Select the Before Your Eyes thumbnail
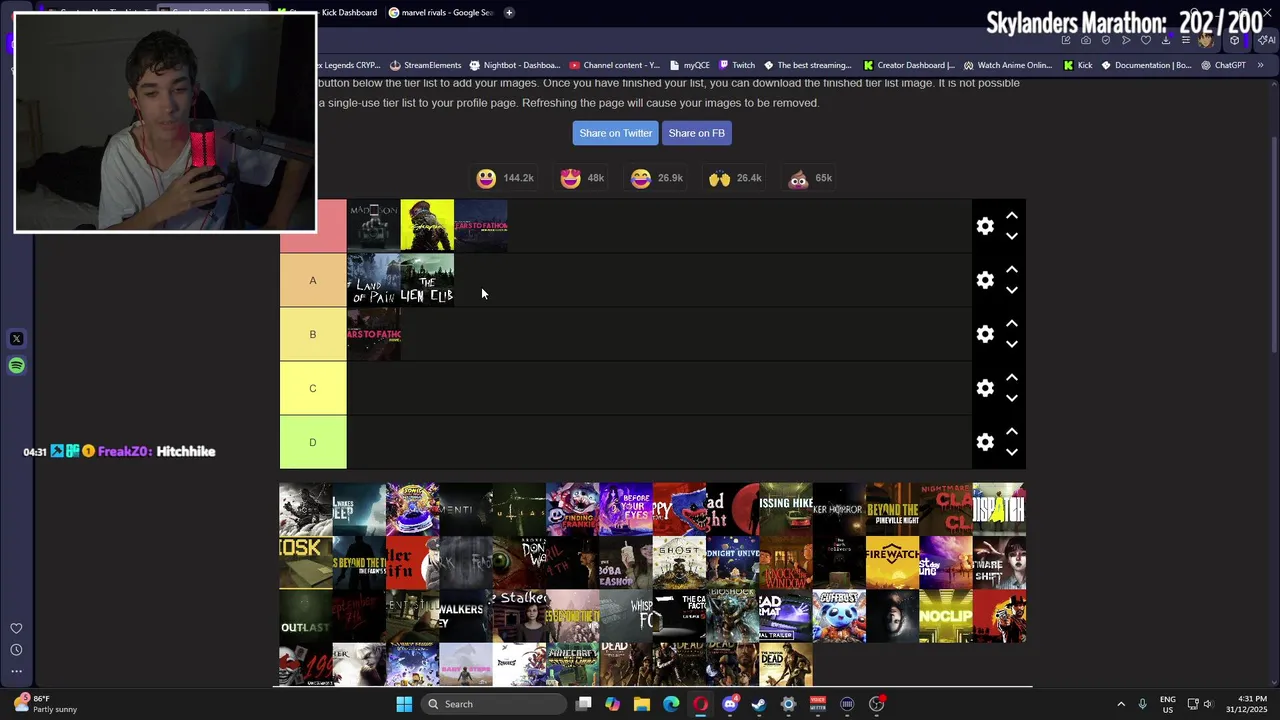Screen dimensions: 1280x720 point(626,509)
